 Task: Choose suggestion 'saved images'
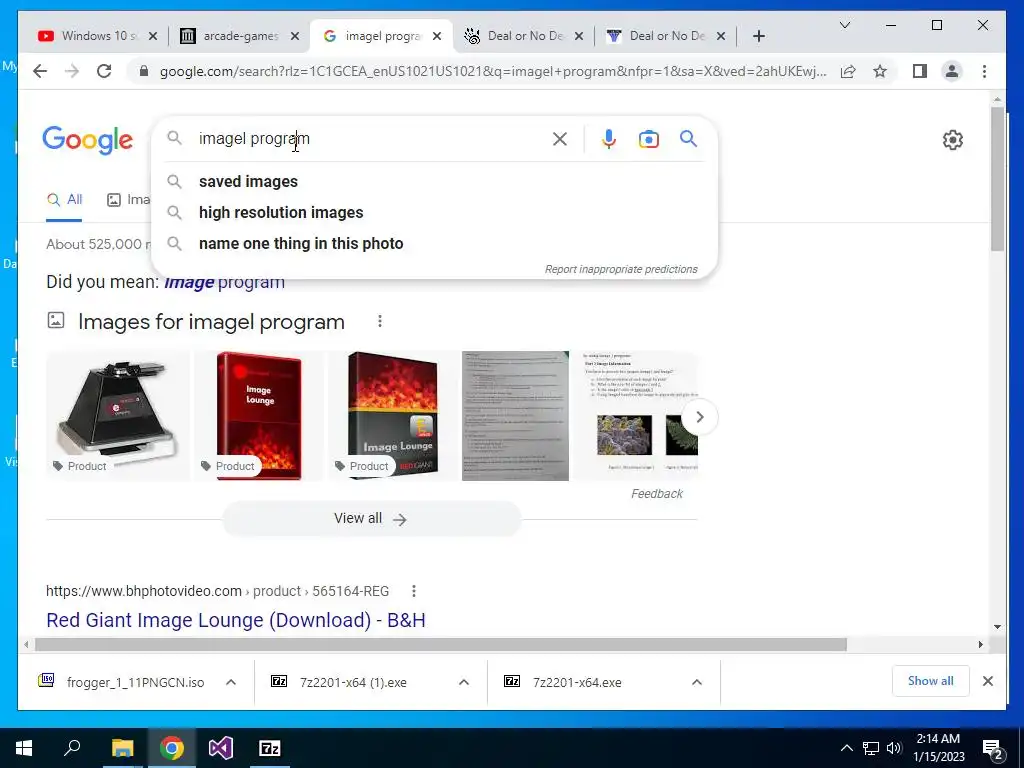(x=248, y=182)
